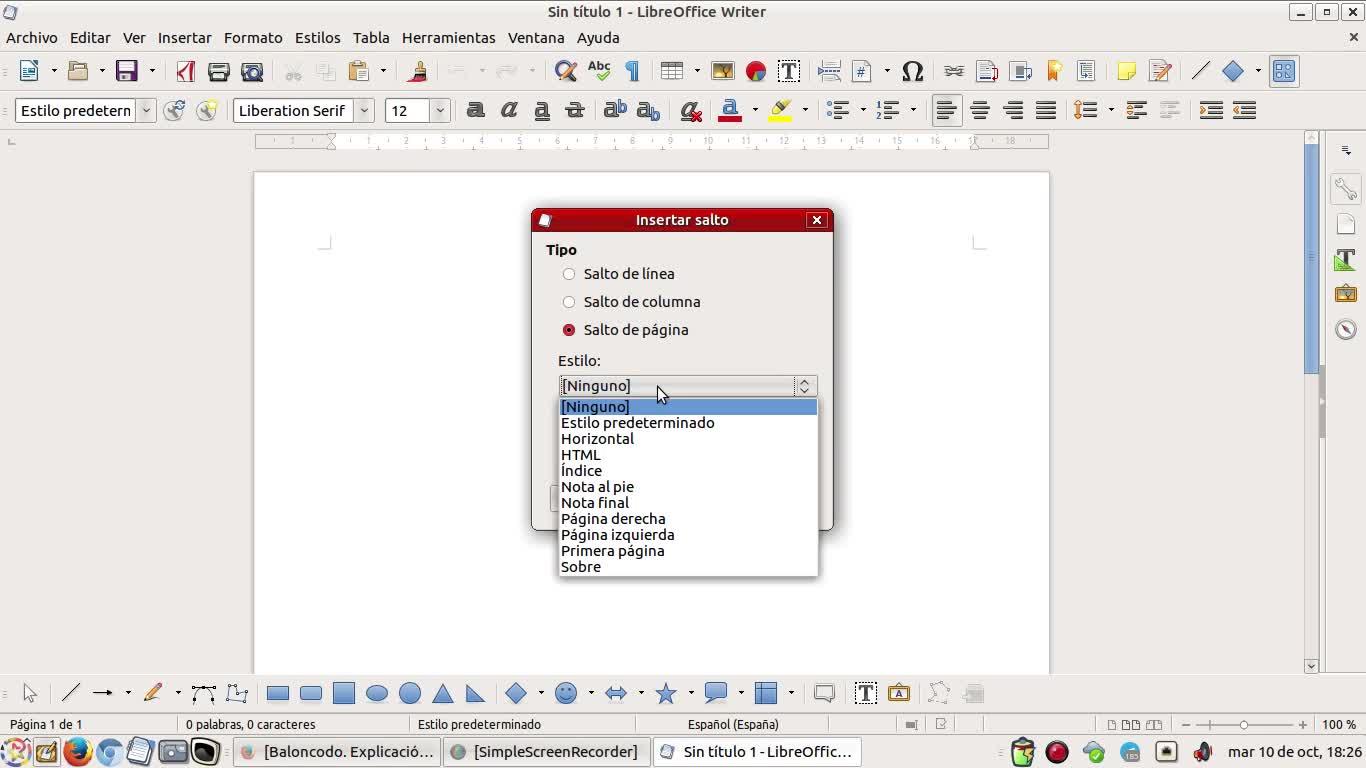Open the special character Omega icon
Screen dimensions: 1366x768
pyautogui.click(x=912, y=71)
